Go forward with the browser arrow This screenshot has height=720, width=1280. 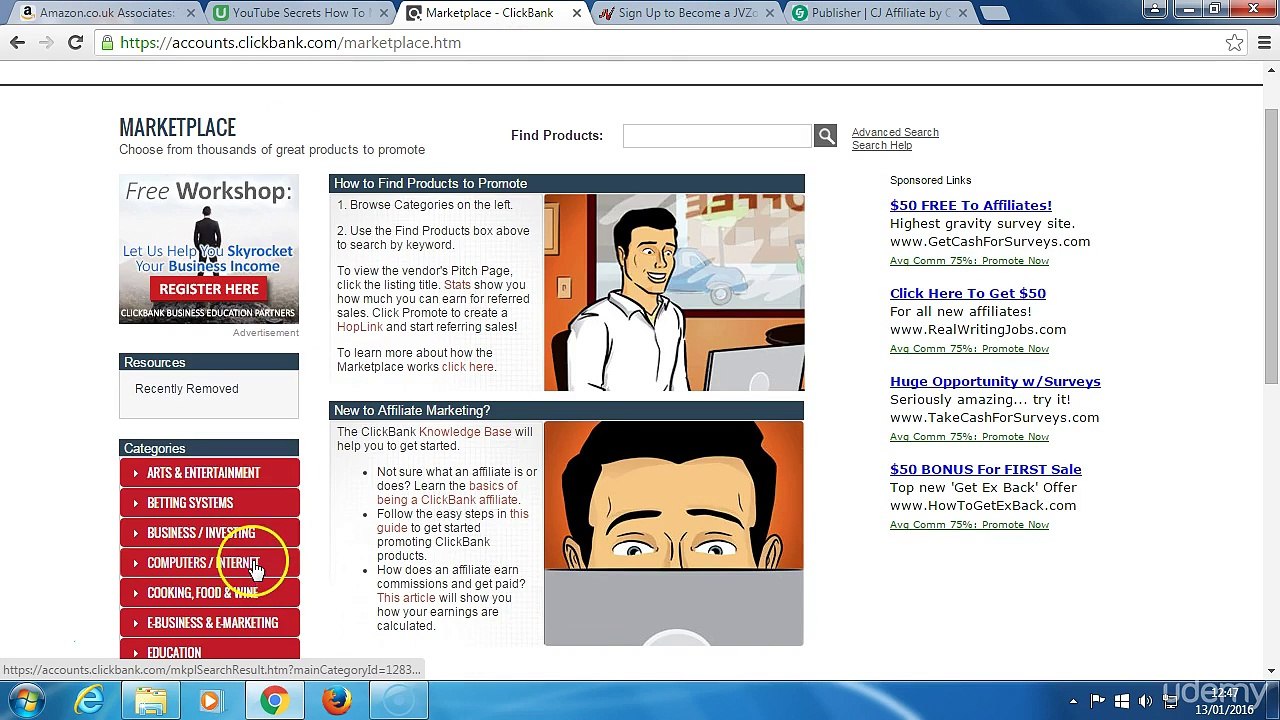click(x=46, y=43)
